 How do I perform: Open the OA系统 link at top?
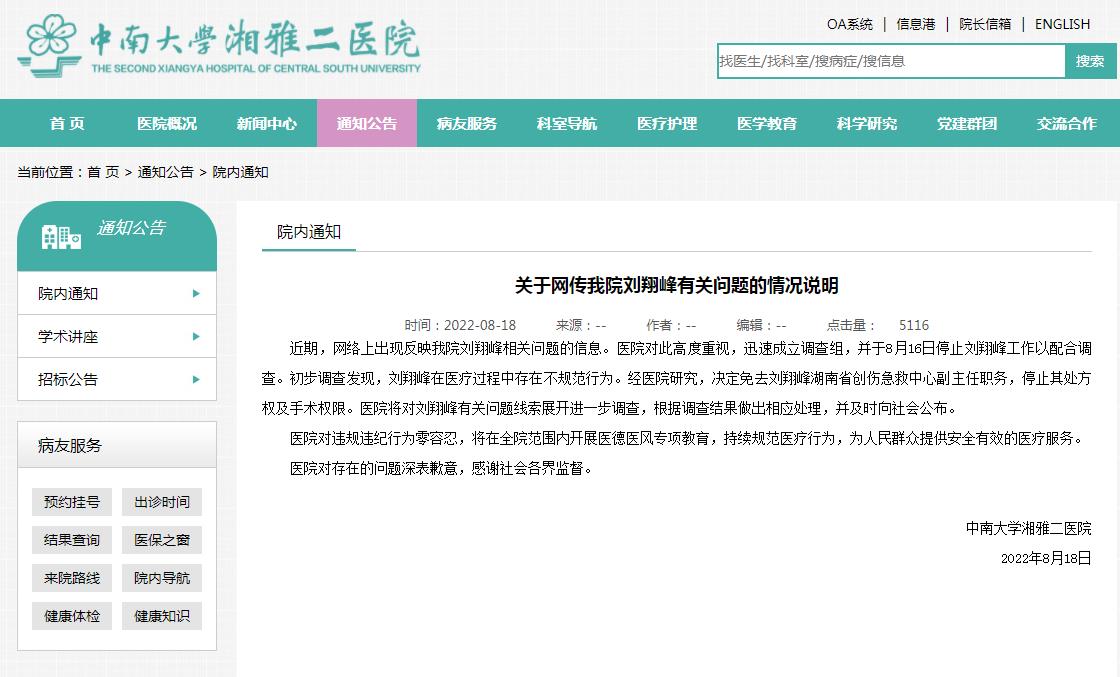pos(850,24)
